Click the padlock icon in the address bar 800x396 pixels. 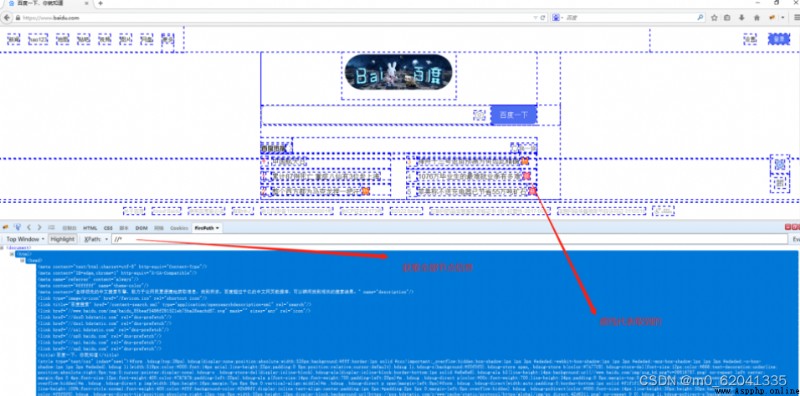click(x=18, y=18)
